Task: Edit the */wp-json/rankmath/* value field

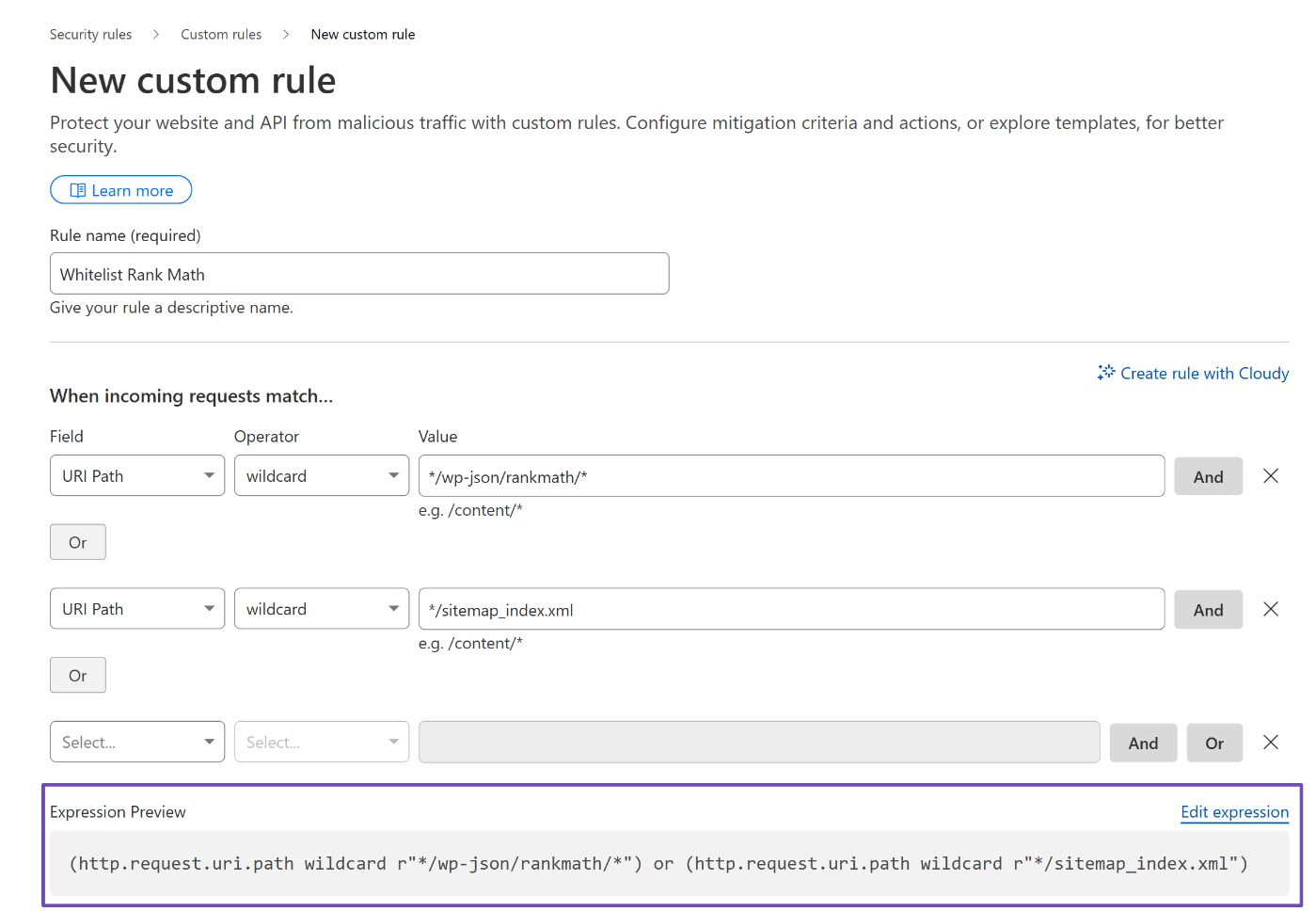Action: (x=792, y=476)
